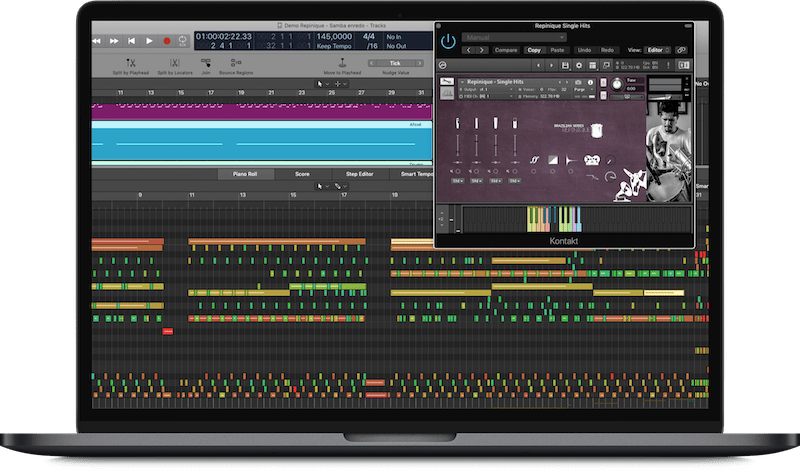Click the Fast Forward transport button
The image size is (800, 471).
pyautogui.click(x=114, y=41)
